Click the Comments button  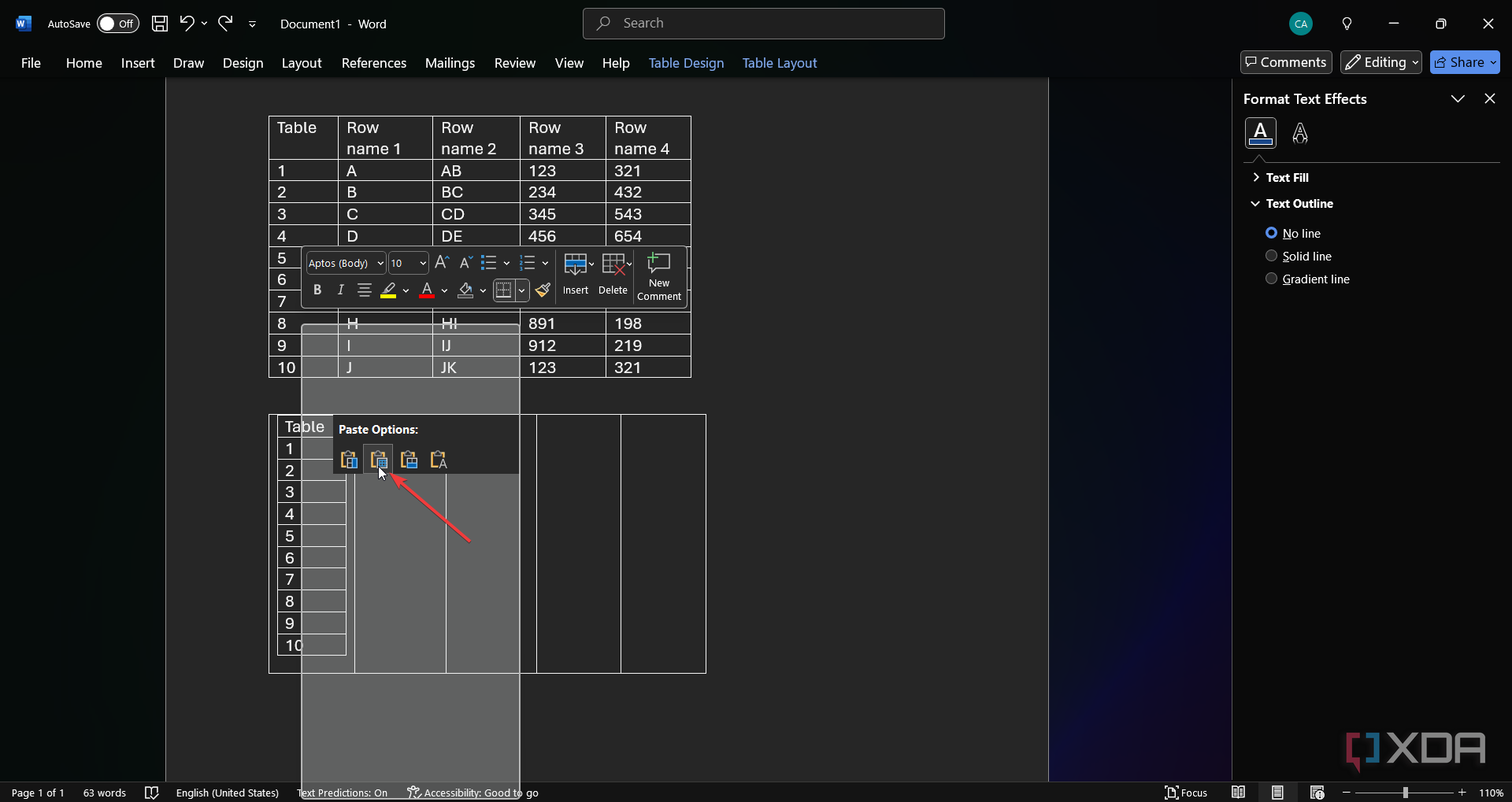(1286, 62)
